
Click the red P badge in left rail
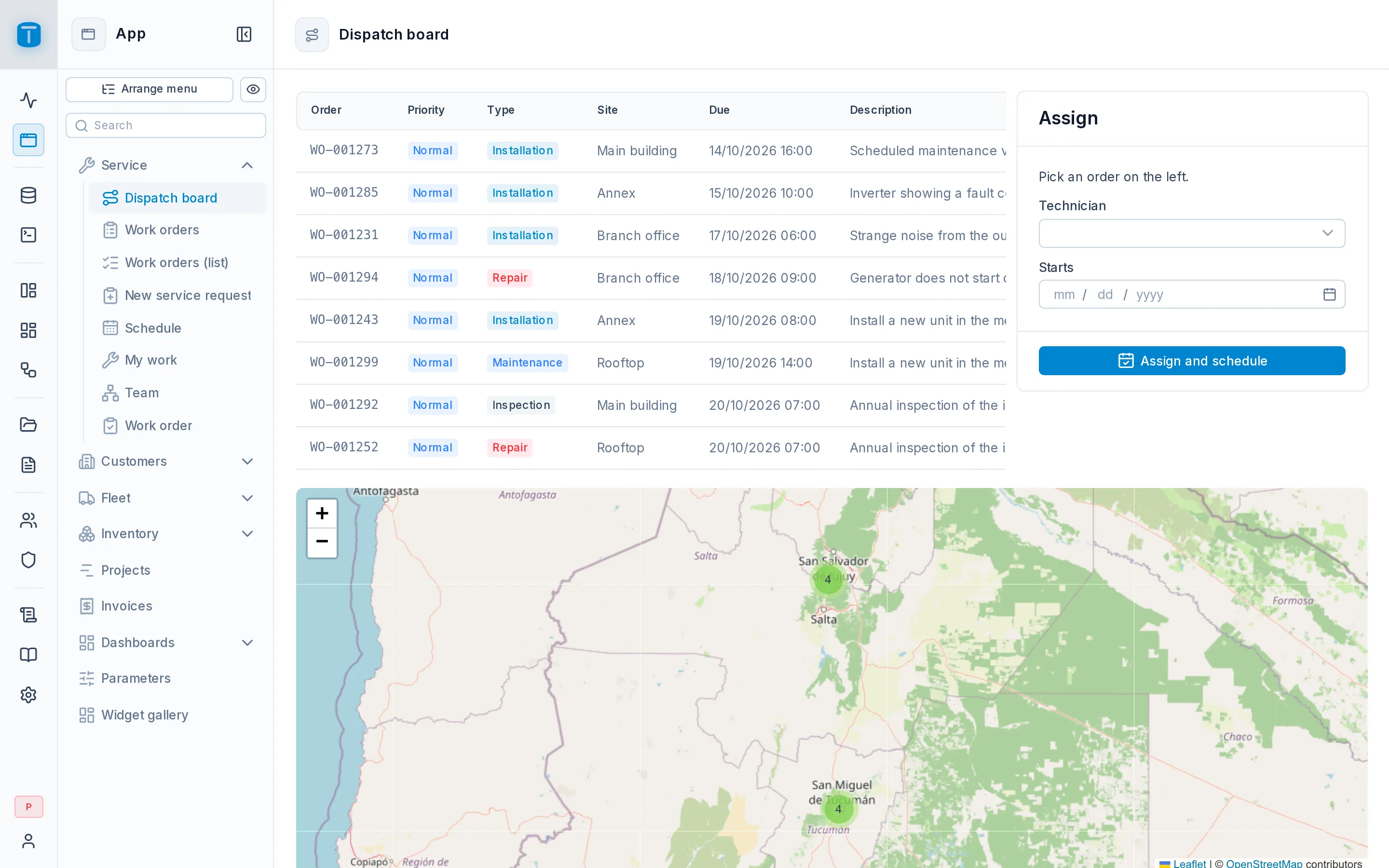click(29, 807)
